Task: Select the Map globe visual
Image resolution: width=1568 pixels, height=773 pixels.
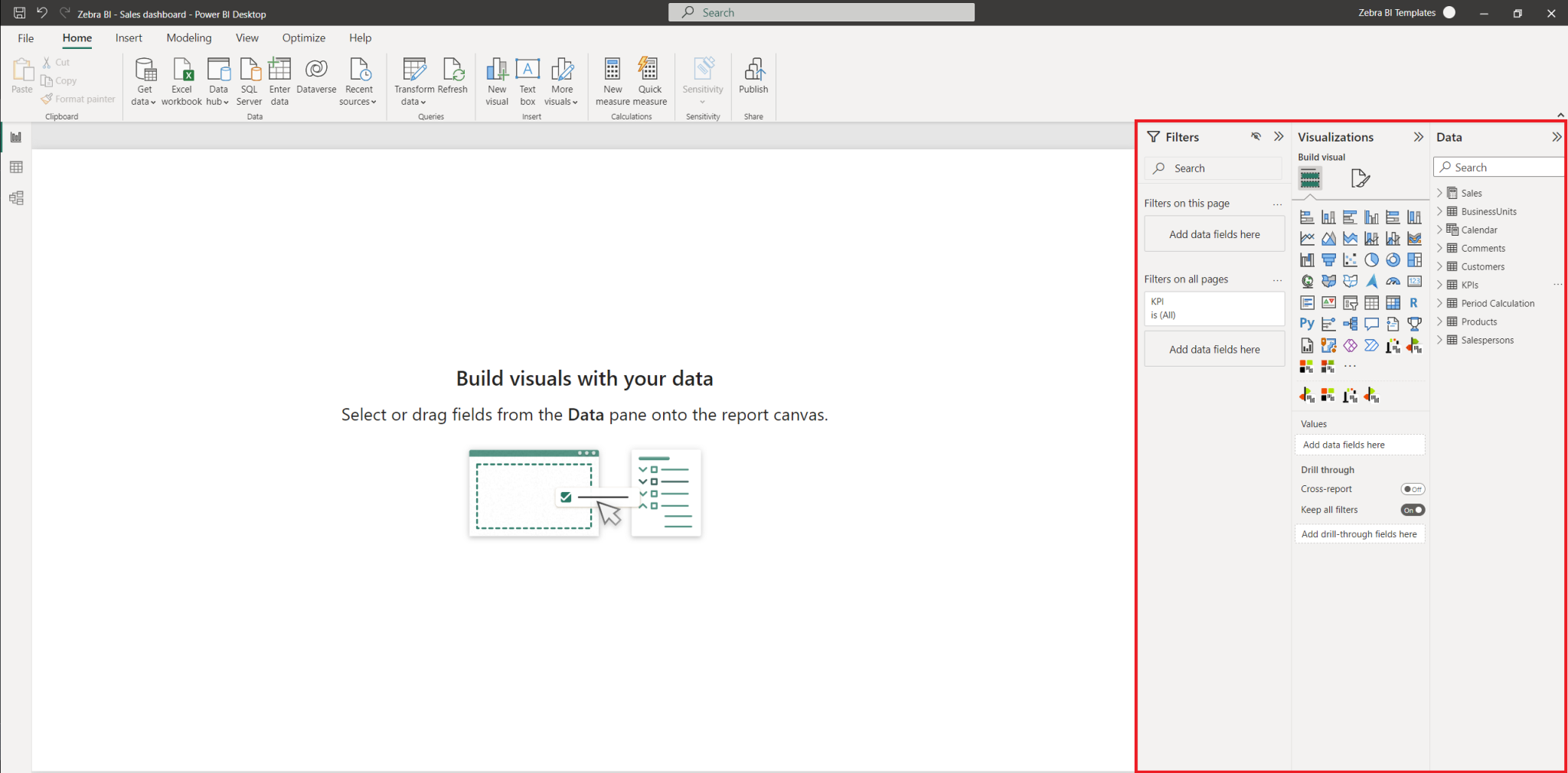Action: 1307,282
